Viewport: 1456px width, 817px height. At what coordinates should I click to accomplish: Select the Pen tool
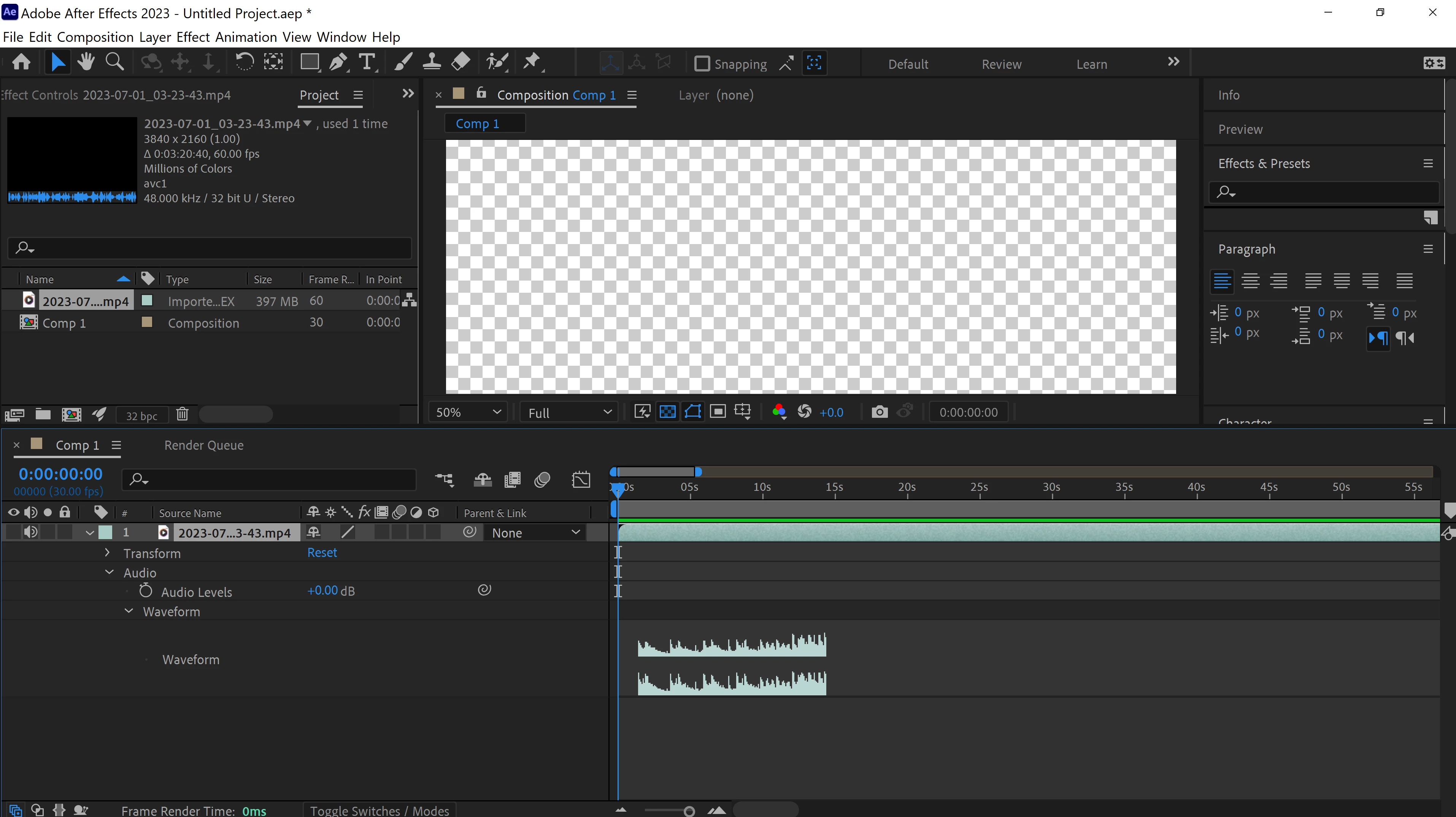(338, 62)
